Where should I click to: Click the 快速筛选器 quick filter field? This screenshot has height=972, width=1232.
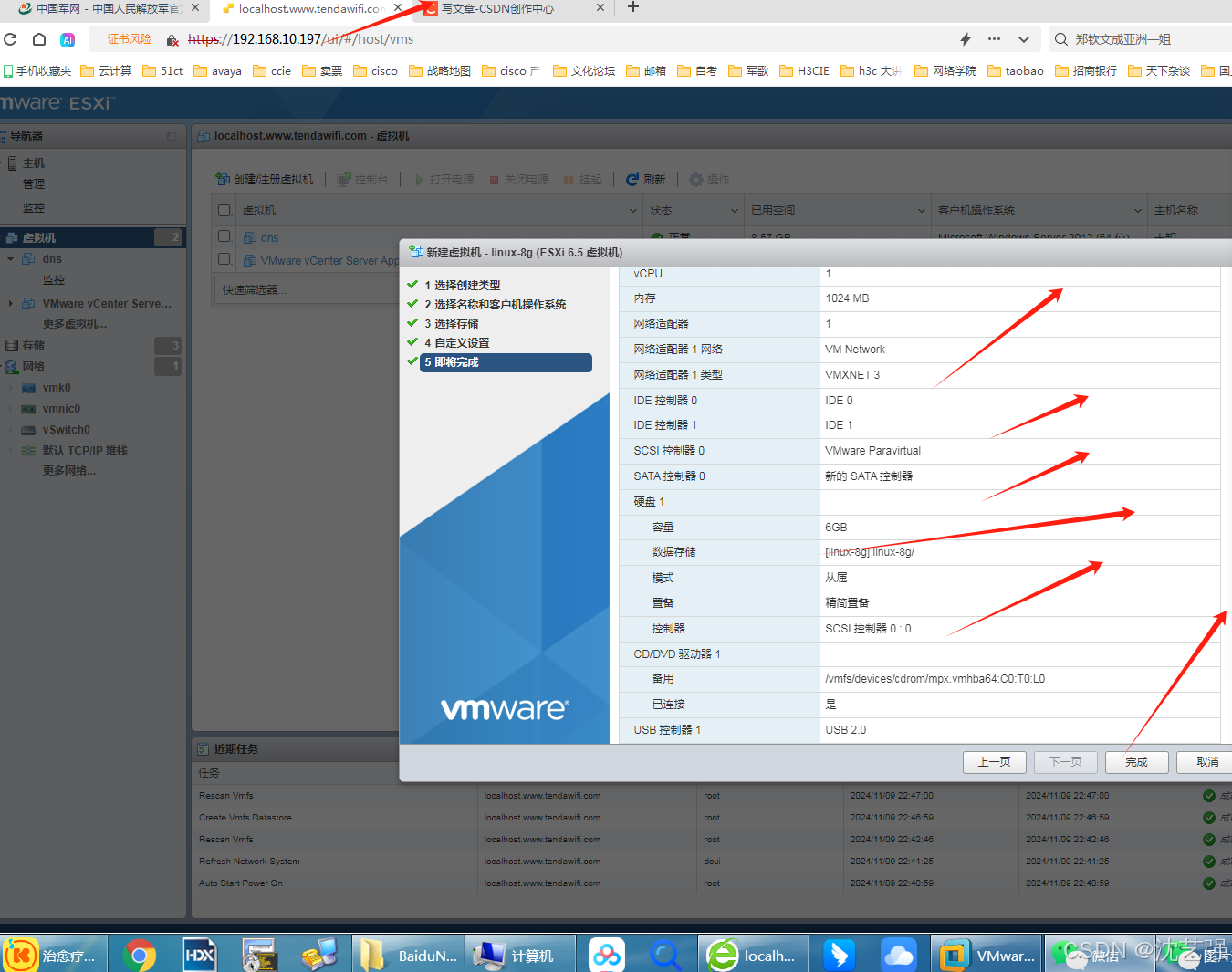[306, 289]
